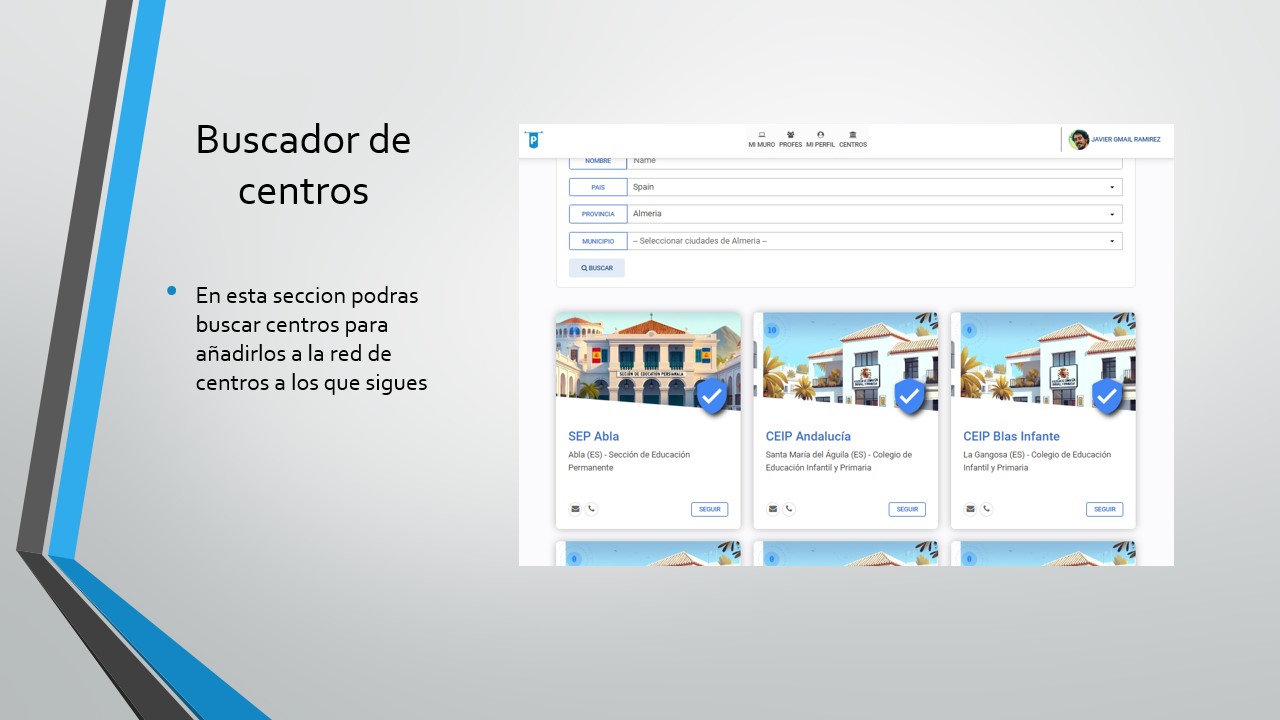Screen dimensions: 1280x720
Task: Open Mi Perfil in the top navigation
Action: point(820,139)
